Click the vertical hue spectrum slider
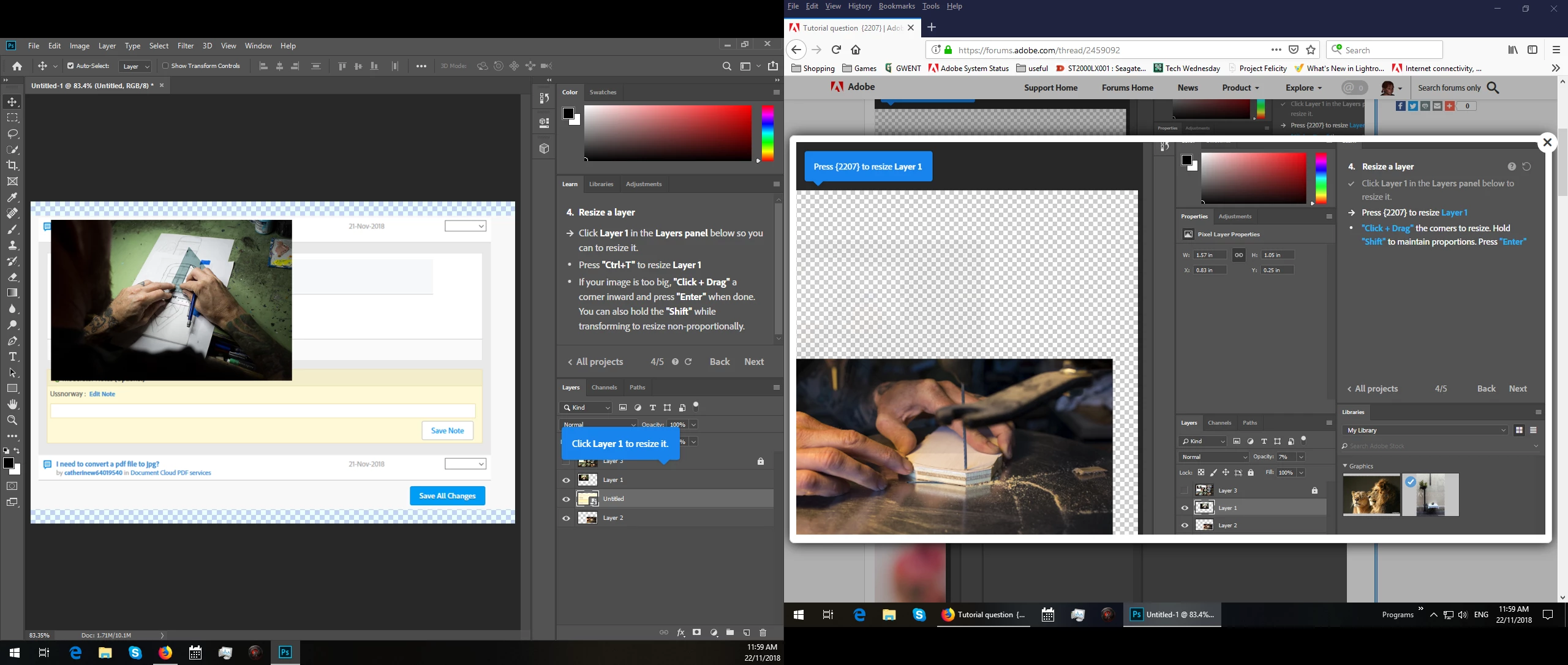The image size is (1568, 665). [x=767, y=133]
